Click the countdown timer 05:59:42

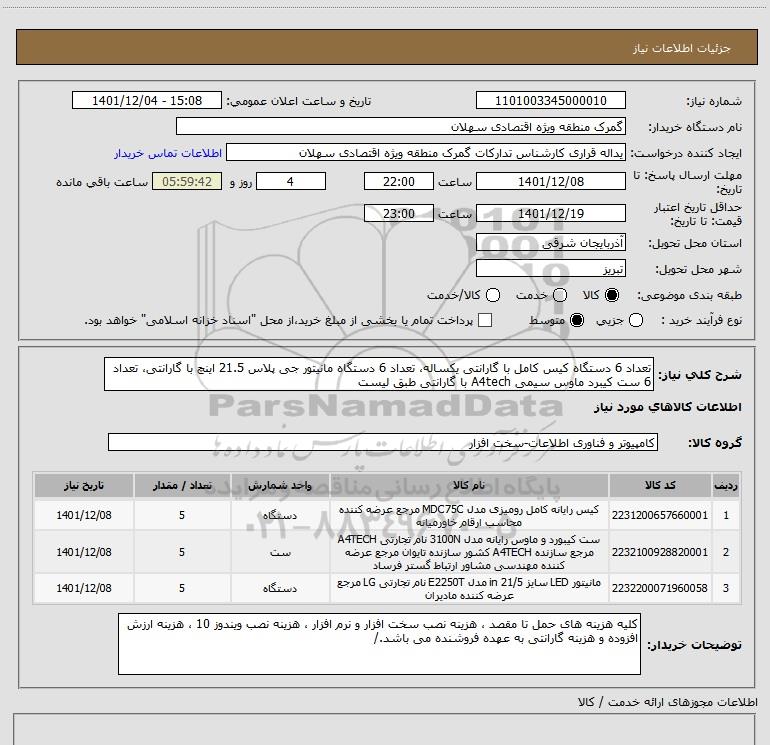click(187, 181)
